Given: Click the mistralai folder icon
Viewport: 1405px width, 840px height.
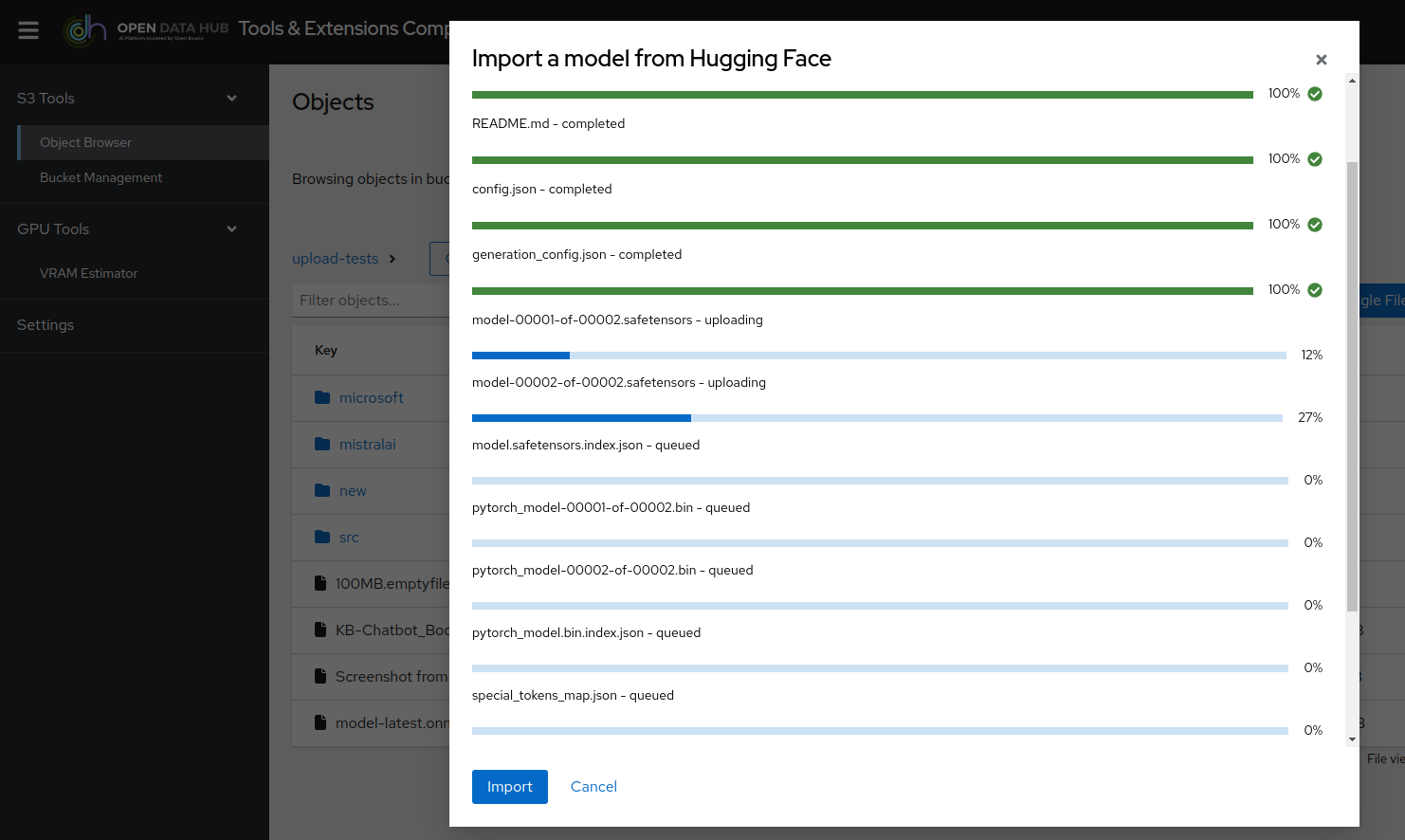Looking at the screenshot, I should point(322,444).
